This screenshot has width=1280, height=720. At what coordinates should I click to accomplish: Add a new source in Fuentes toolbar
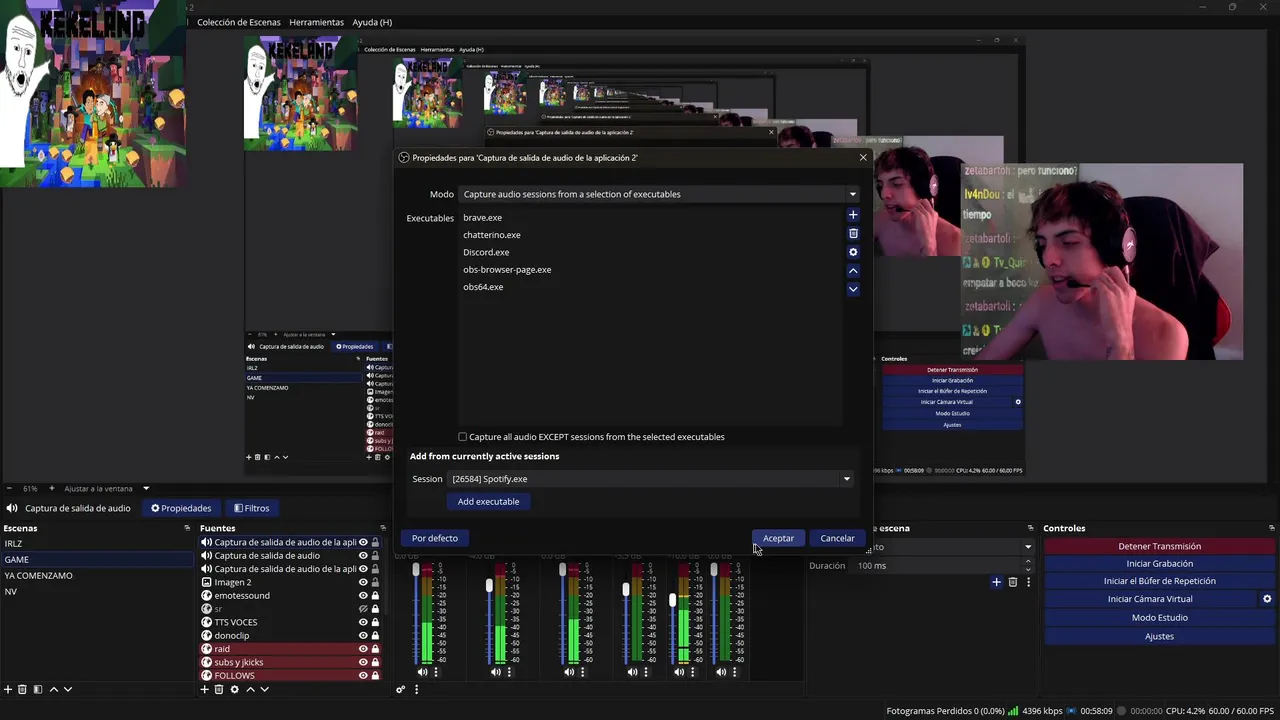(x=205, y=689)
